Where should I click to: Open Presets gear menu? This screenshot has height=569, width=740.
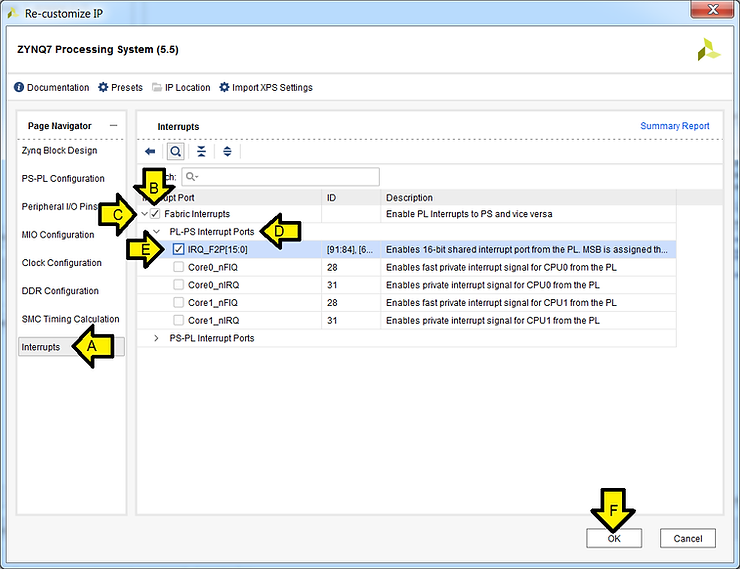pyautogui.click(x=103, y=88)
